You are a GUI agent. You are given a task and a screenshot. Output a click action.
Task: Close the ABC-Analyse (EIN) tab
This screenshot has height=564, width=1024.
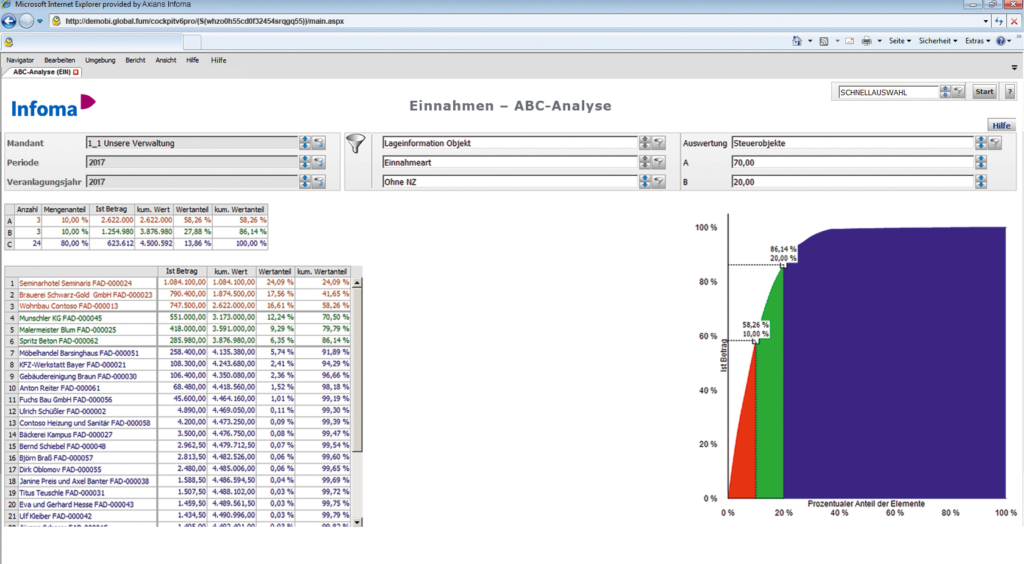click(x=76, y=73)
